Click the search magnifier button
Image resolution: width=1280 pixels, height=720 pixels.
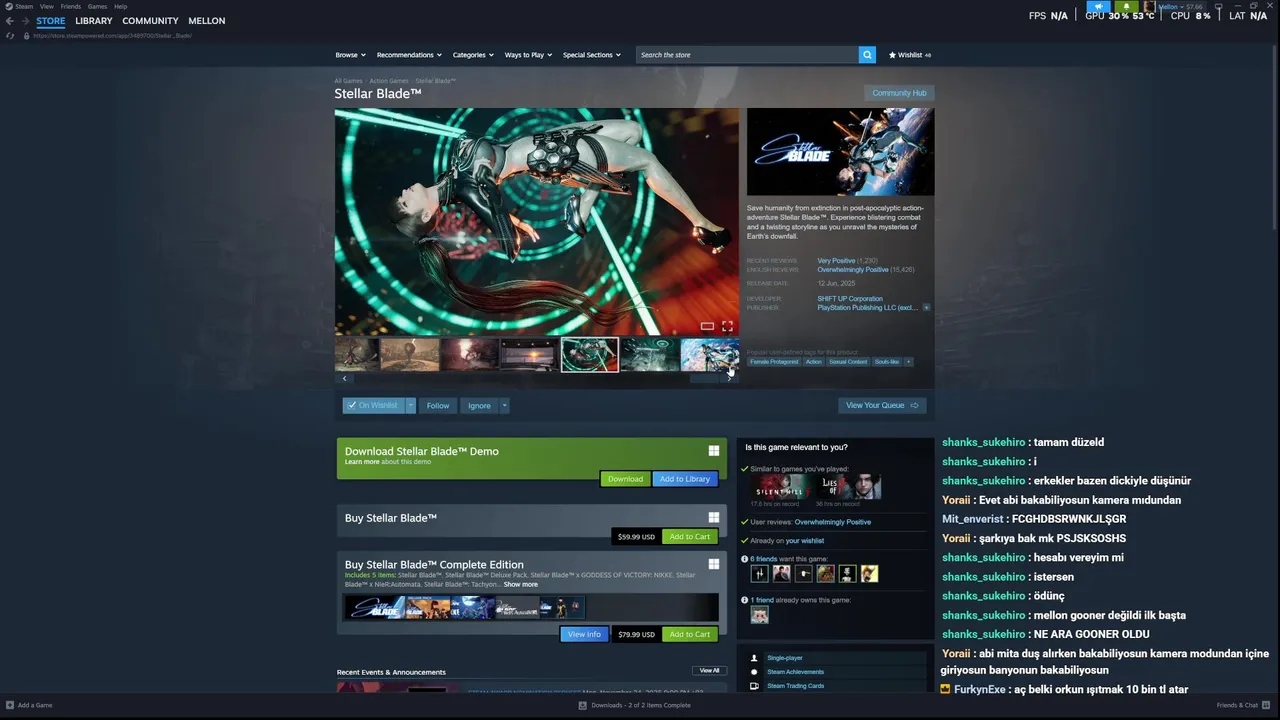click(867, 55)
